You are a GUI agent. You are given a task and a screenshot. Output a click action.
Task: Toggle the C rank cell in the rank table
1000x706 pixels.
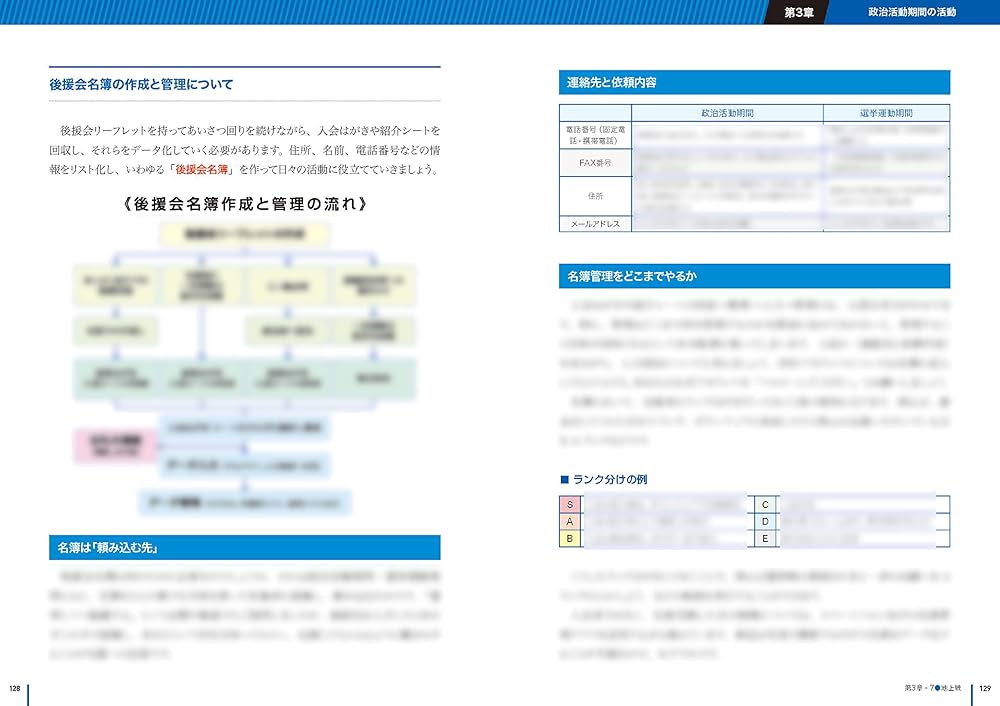point(765,506)
